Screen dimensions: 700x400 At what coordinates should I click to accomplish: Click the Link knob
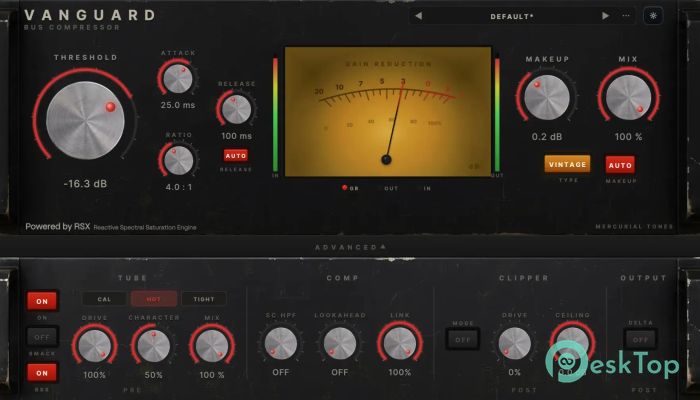(400, 343)
